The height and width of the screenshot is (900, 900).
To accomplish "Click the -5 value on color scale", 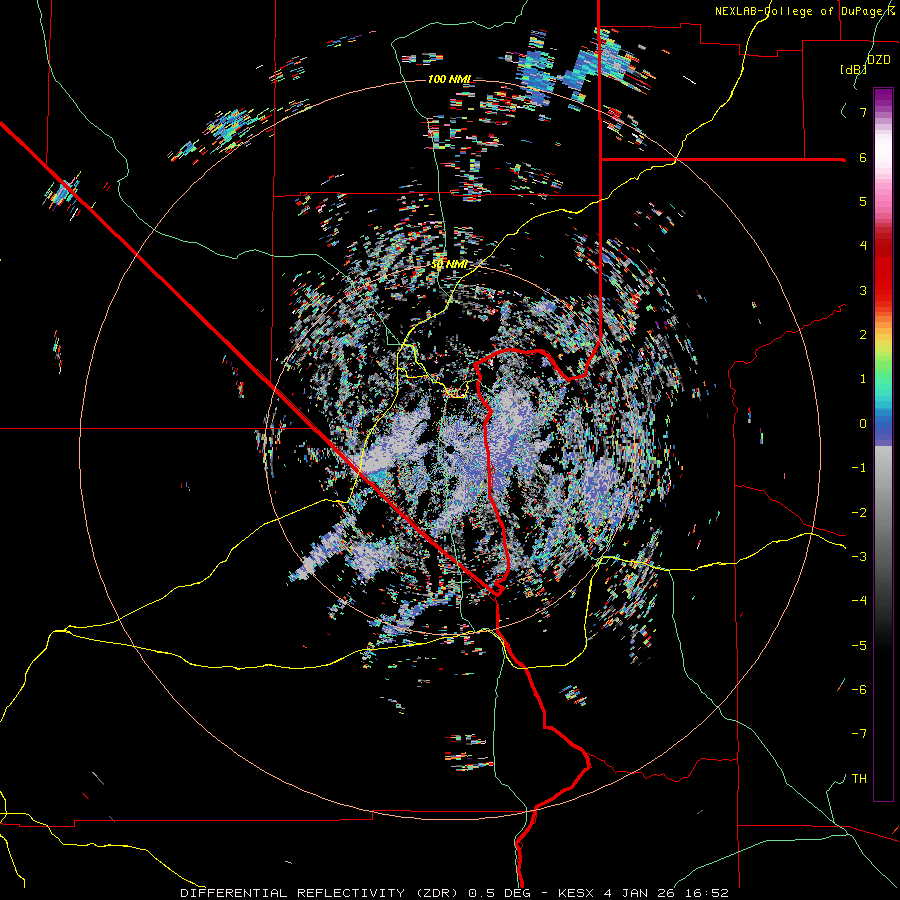I will [x=859, y=645].
